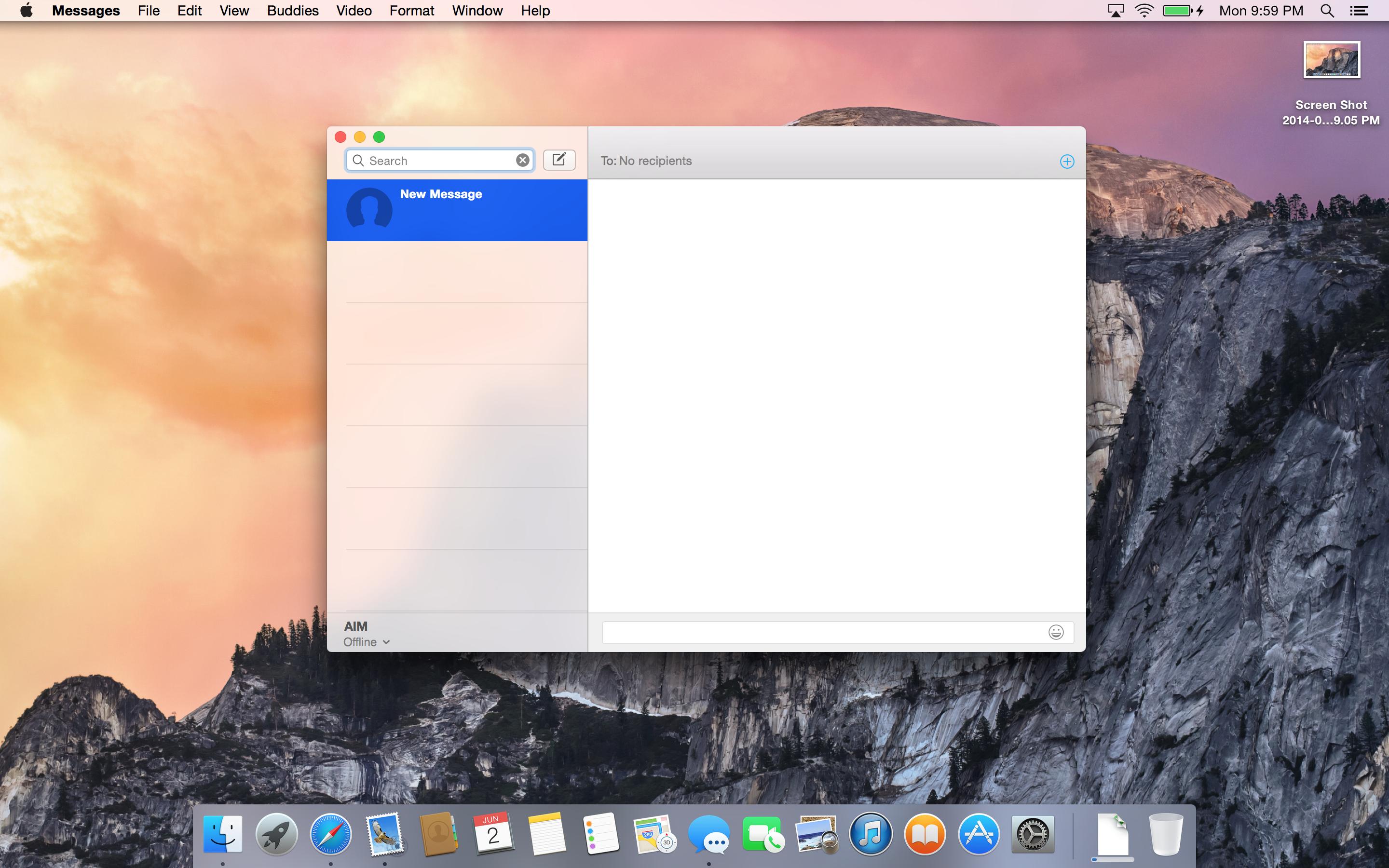
Task: Launch Safari from the Dock
Action: coord(330,834)
